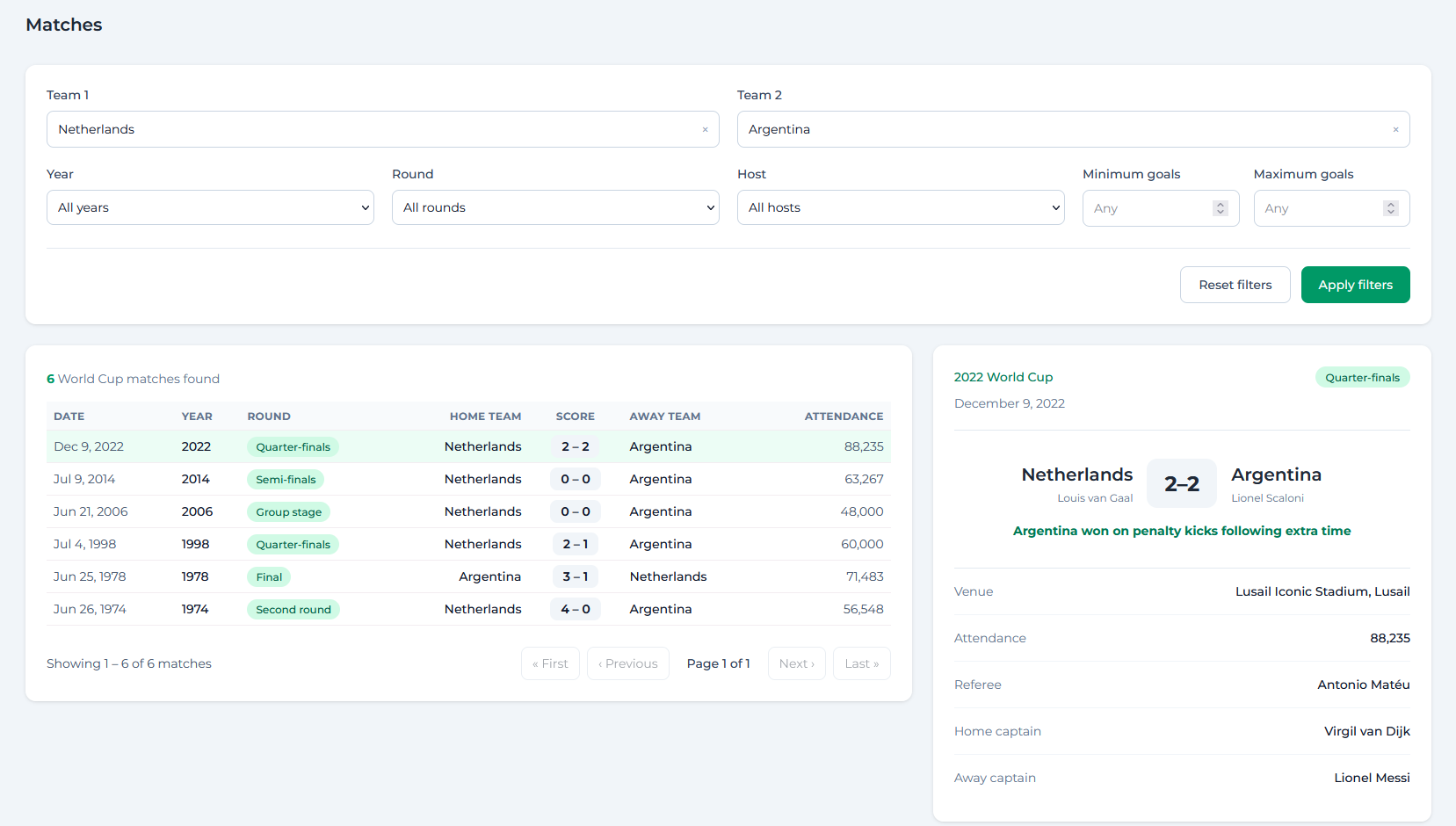Click the 48,000 attendance value
The image size is (1456, 826).
click(x=862, y=511)
